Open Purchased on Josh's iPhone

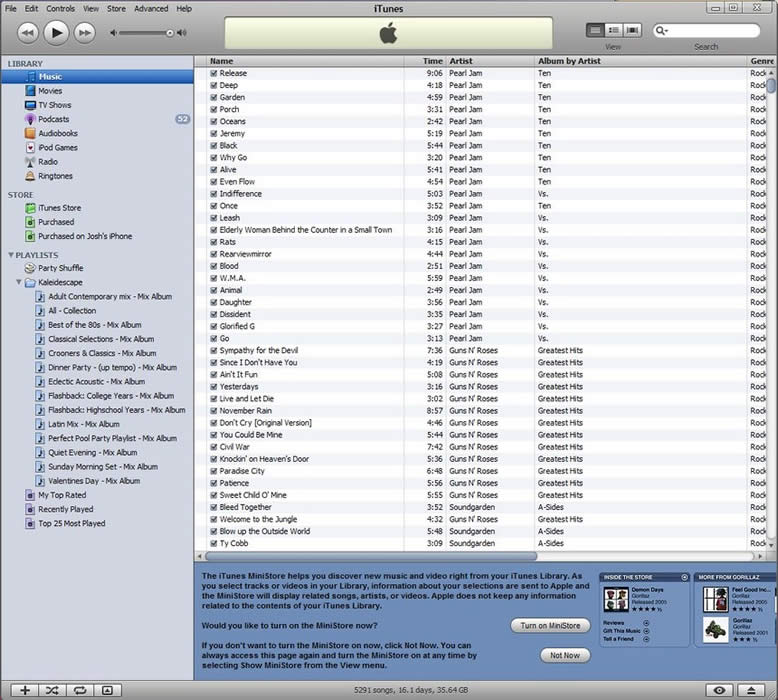[x=85, y=236]
